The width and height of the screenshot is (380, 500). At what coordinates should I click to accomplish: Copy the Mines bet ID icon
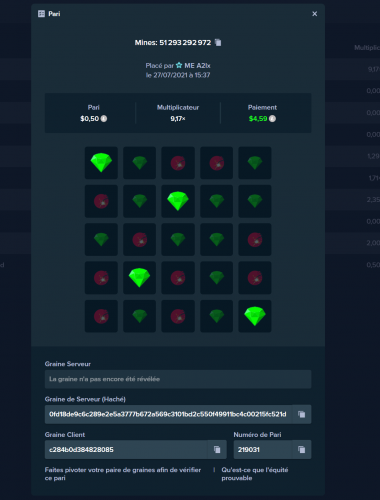point(218,42)
